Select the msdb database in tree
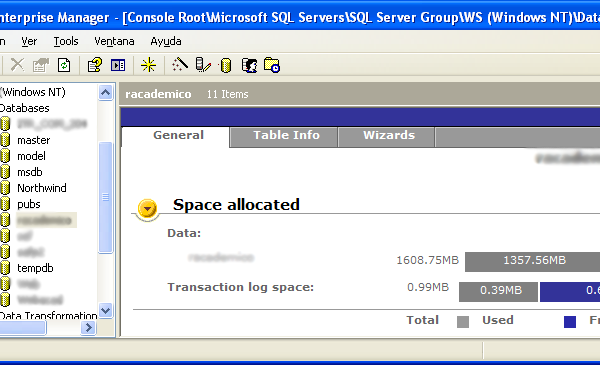The width and height of the screenshot is (600, 365). (30, 172)
